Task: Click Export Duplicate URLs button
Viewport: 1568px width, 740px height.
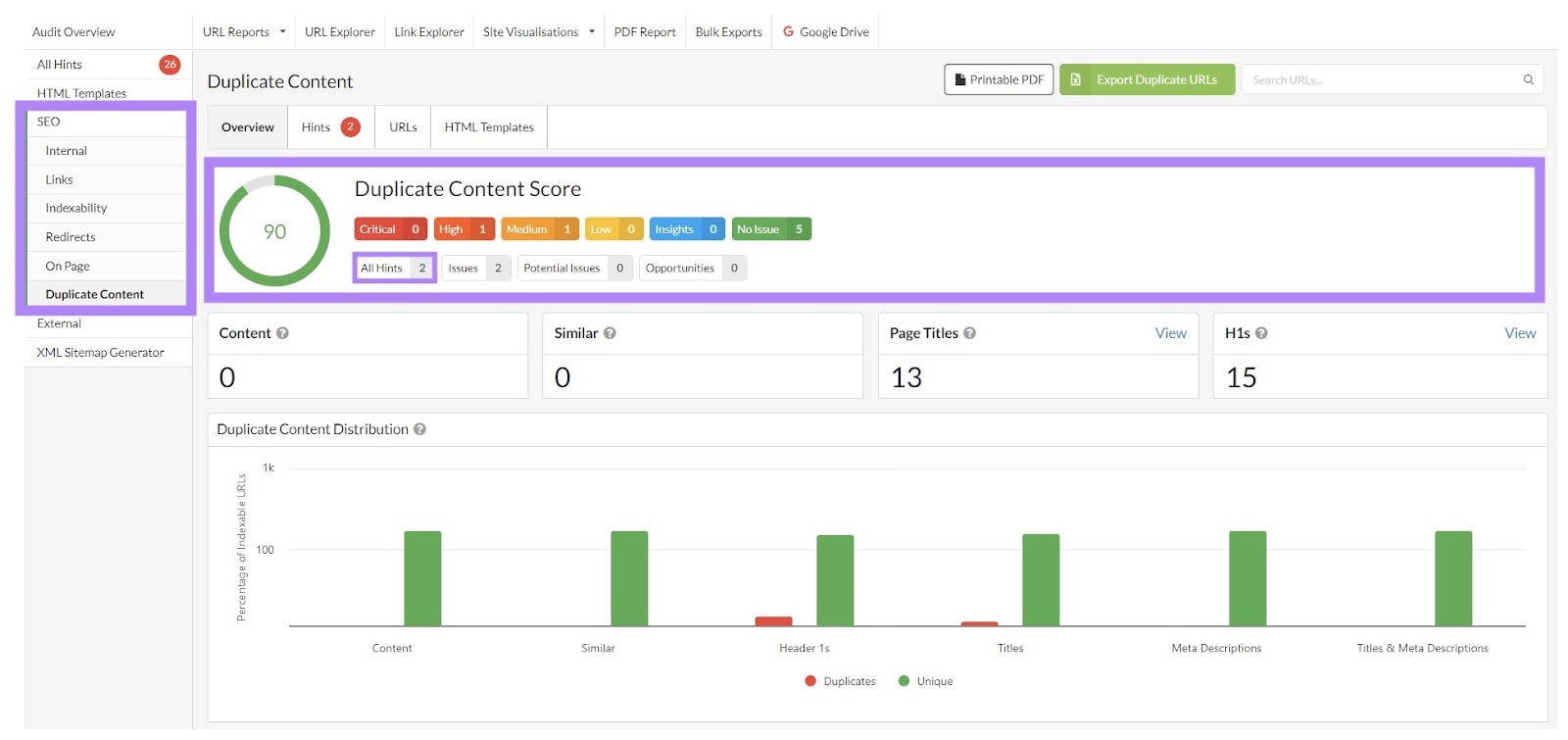Action: [x=1147, y=80]
